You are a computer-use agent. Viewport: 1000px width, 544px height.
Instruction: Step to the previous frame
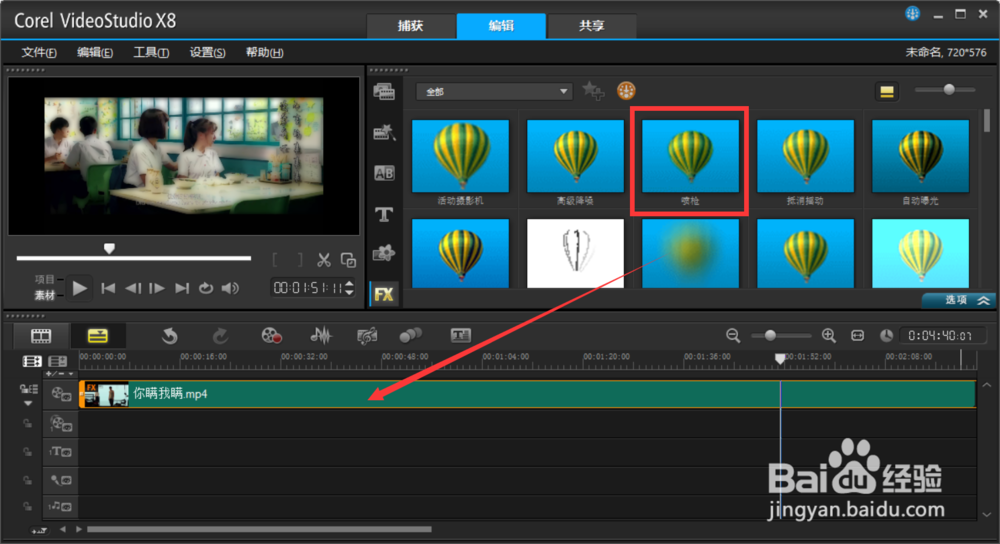pos(133,288)
